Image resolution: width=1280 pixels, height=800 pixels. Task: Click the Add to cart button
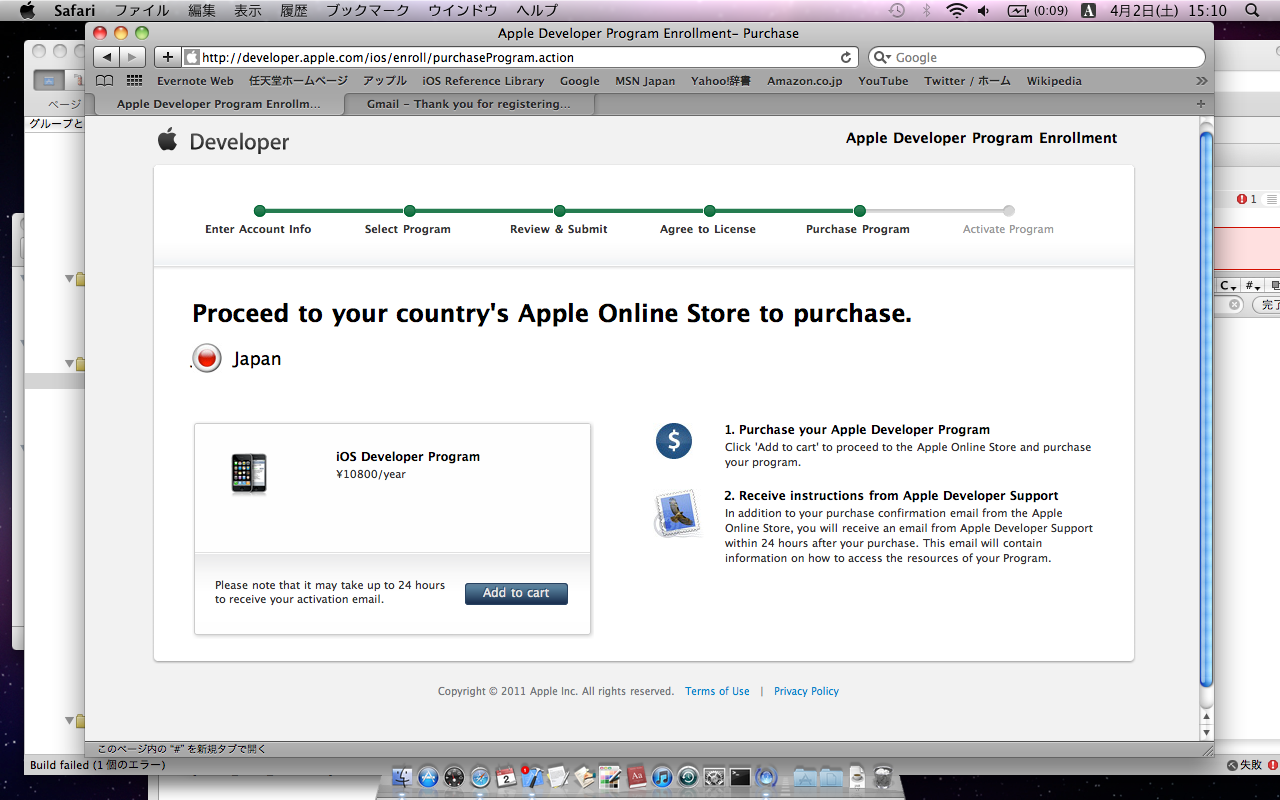(516, 593)
